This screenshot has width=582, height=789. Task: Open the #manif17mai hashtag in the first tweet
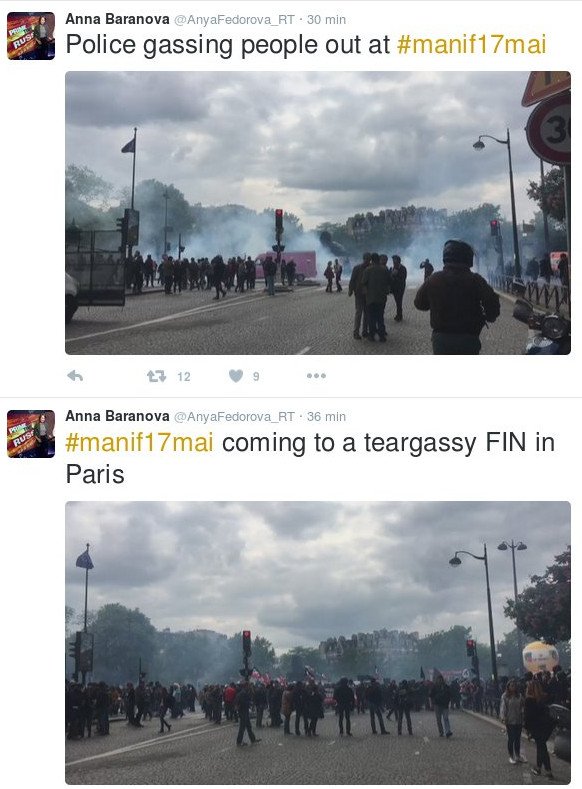[x=471, y=44]
